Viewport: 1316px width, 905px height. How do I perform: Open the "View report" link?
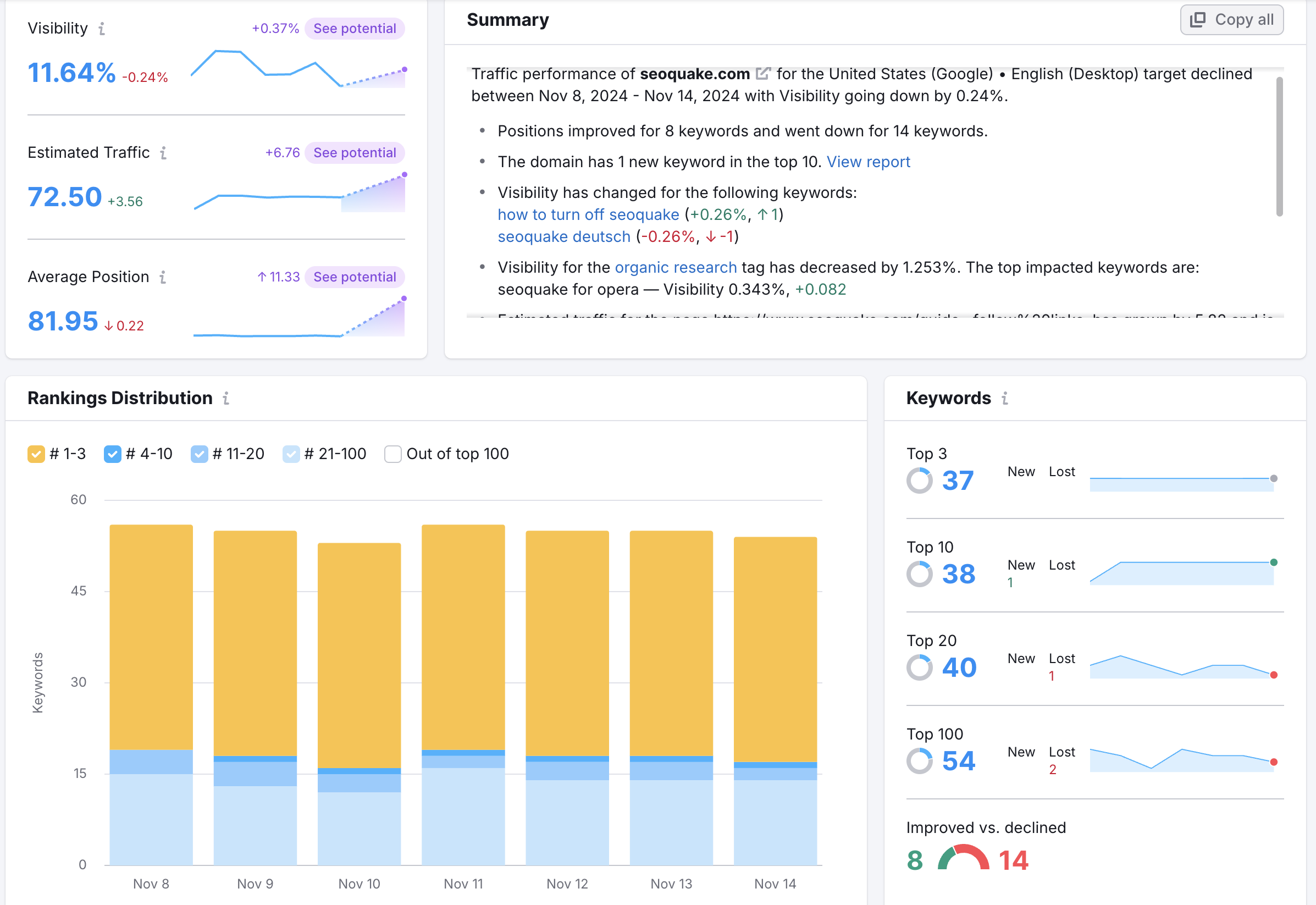pyautogui.click(x=869, y=162)
